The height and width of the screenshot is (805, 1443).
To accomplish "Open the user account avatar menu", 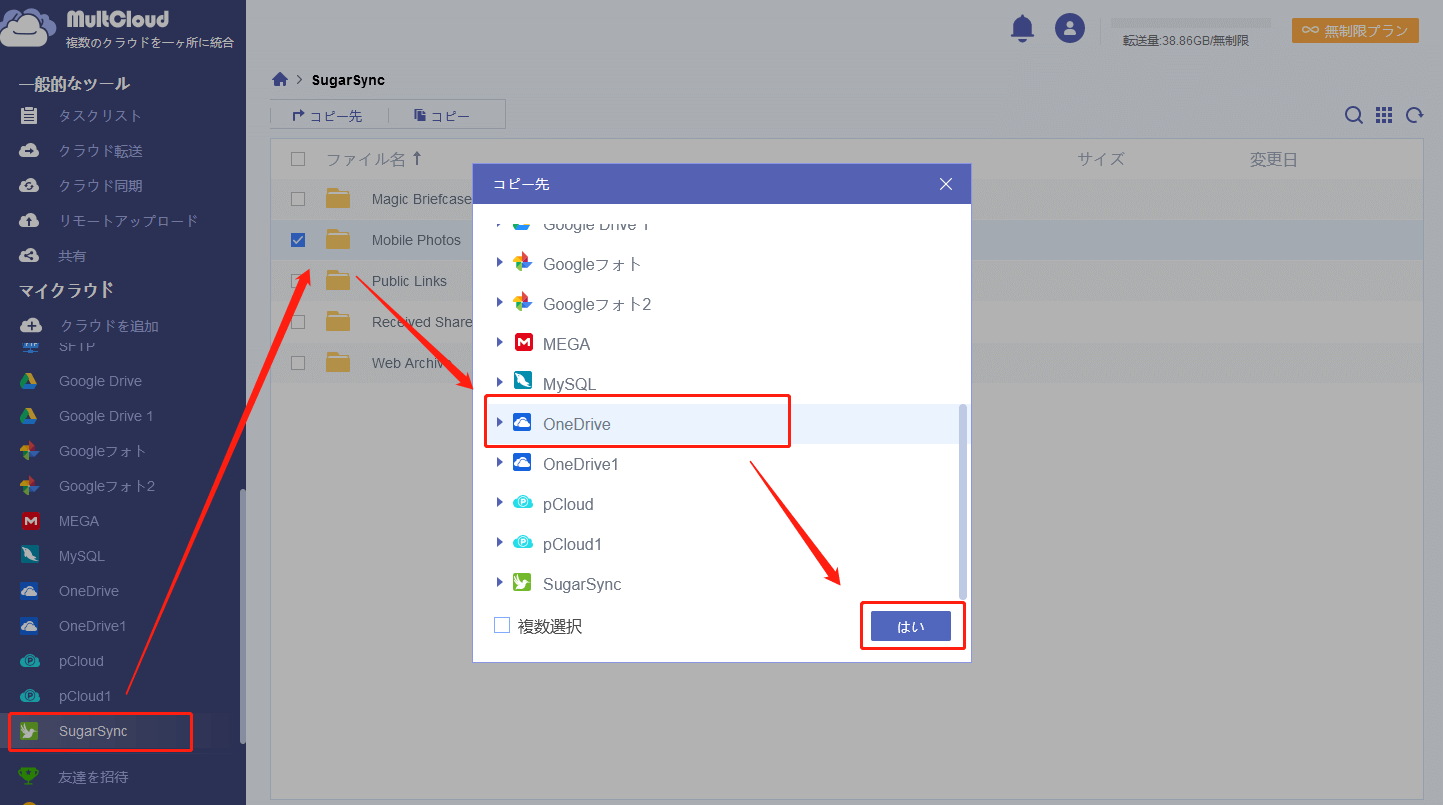I will 1070,28.
